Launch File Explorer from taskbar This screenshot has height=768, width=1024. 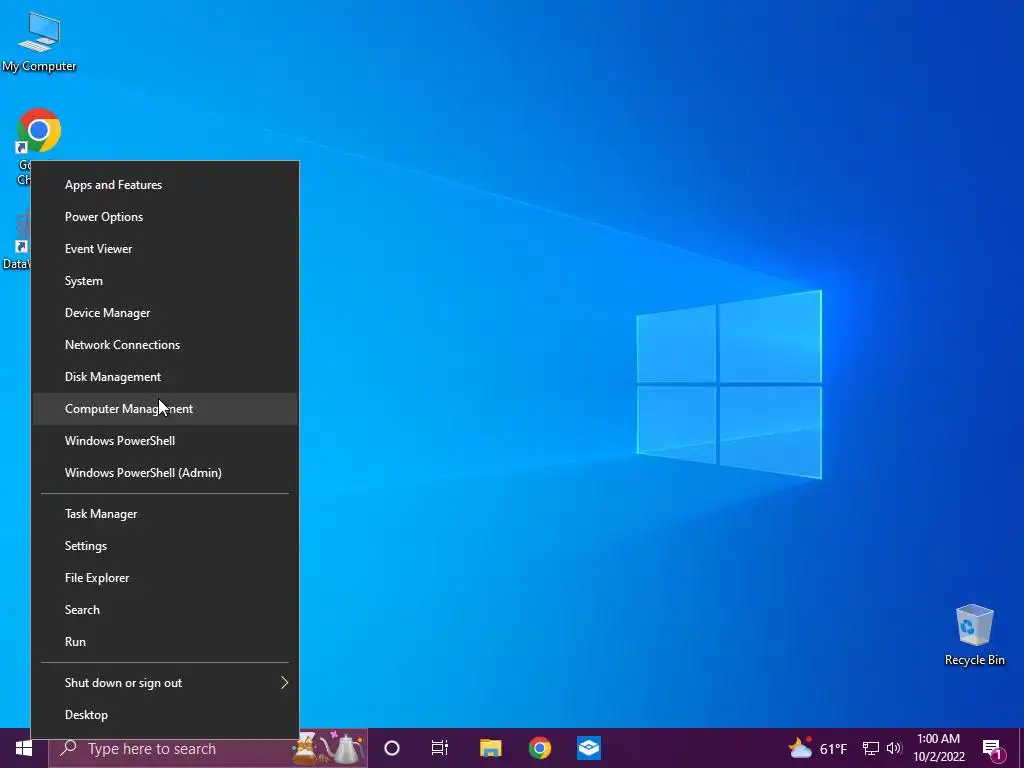coord(490,748)
